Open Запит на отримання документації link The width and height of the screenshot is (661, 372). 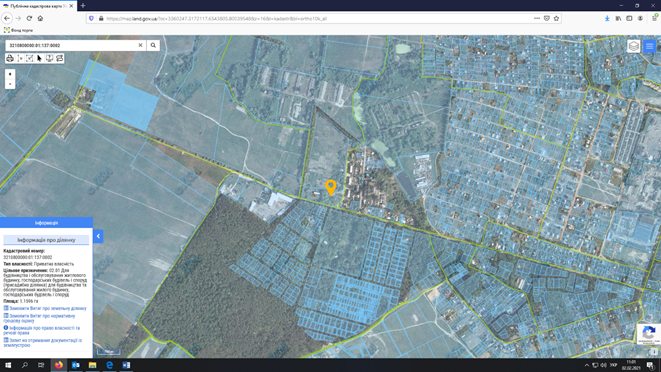pos(43,342)
